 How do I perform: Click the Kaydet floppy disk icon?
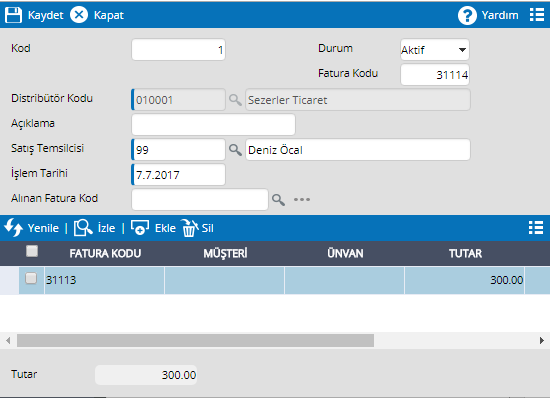[x=13, y=15]
